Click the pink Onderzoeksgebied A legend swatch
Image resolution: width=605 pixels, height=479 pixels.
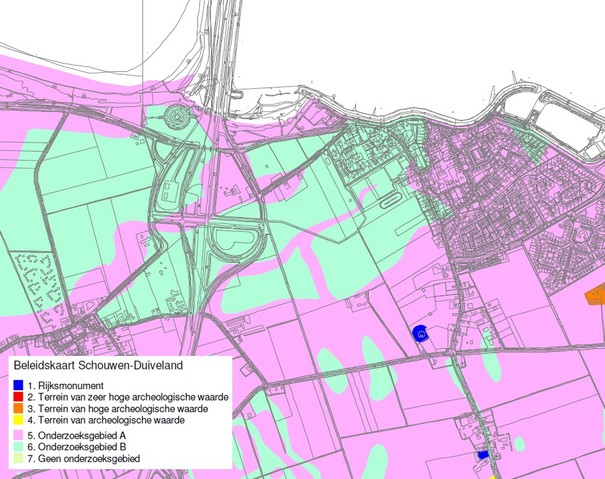[x=18, y=436]
